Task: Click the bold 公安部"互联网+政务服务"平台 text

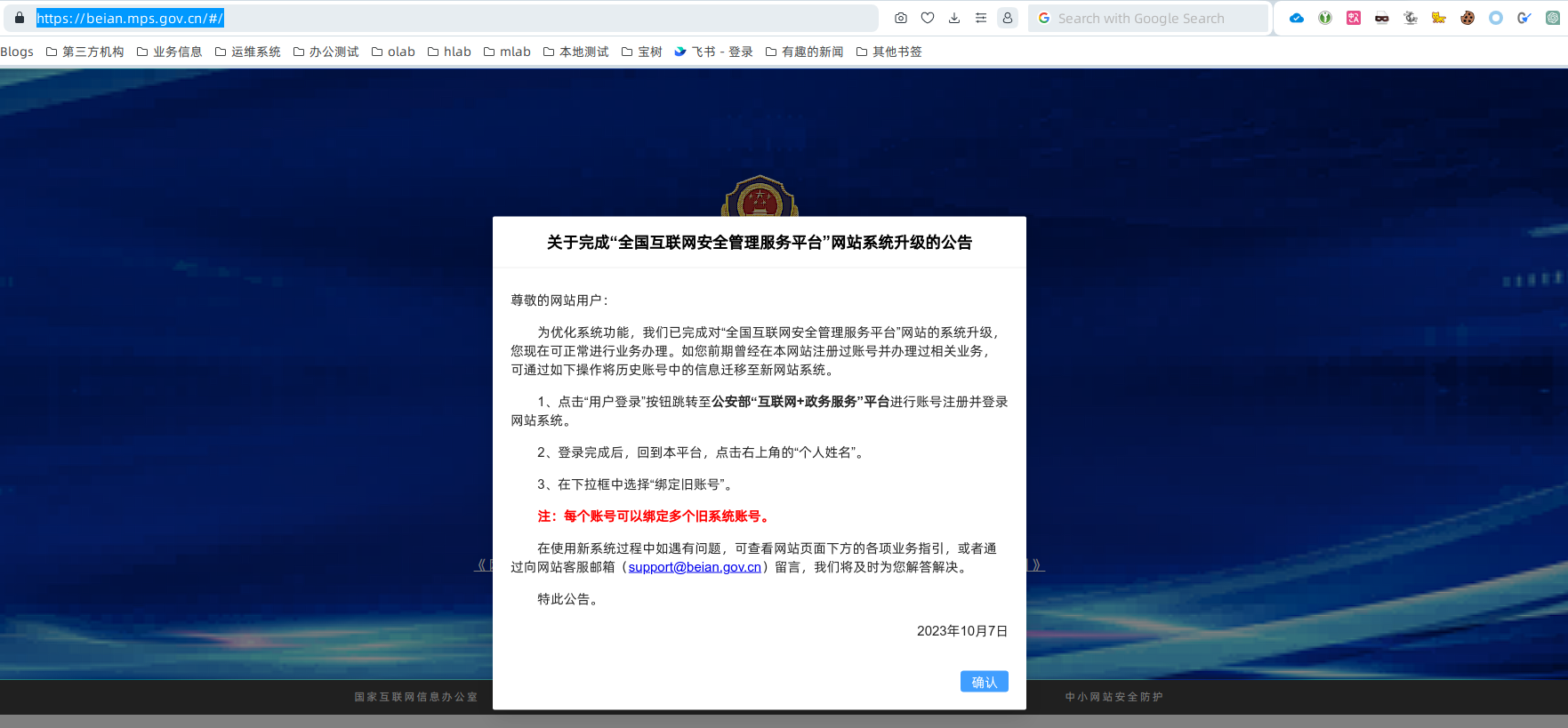Action: click(x=800, y=402)
